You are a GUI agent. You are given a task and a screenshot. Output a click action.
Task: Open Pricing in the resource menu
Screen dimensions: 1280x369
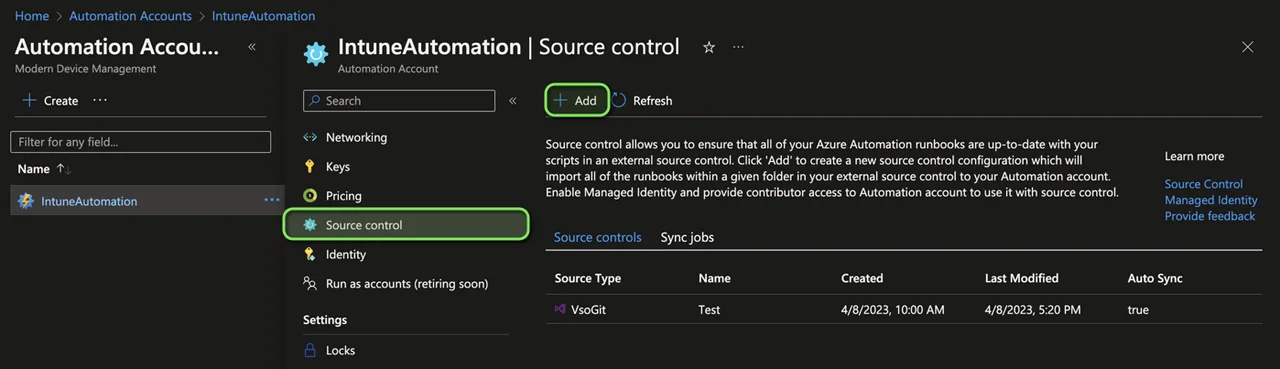344,196
